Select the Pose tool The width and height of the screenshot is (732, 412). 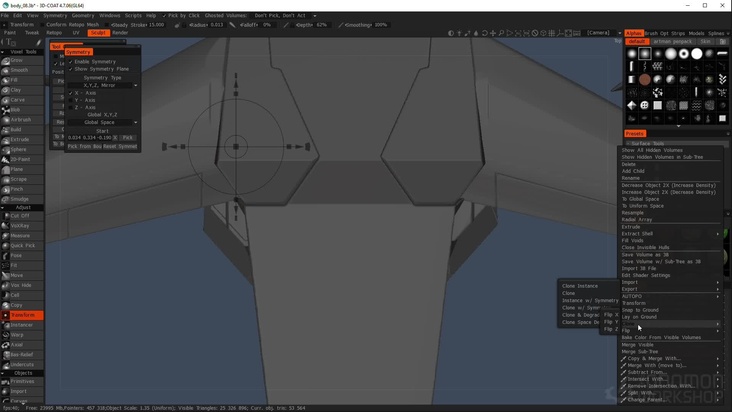click(x=22, y=256)
